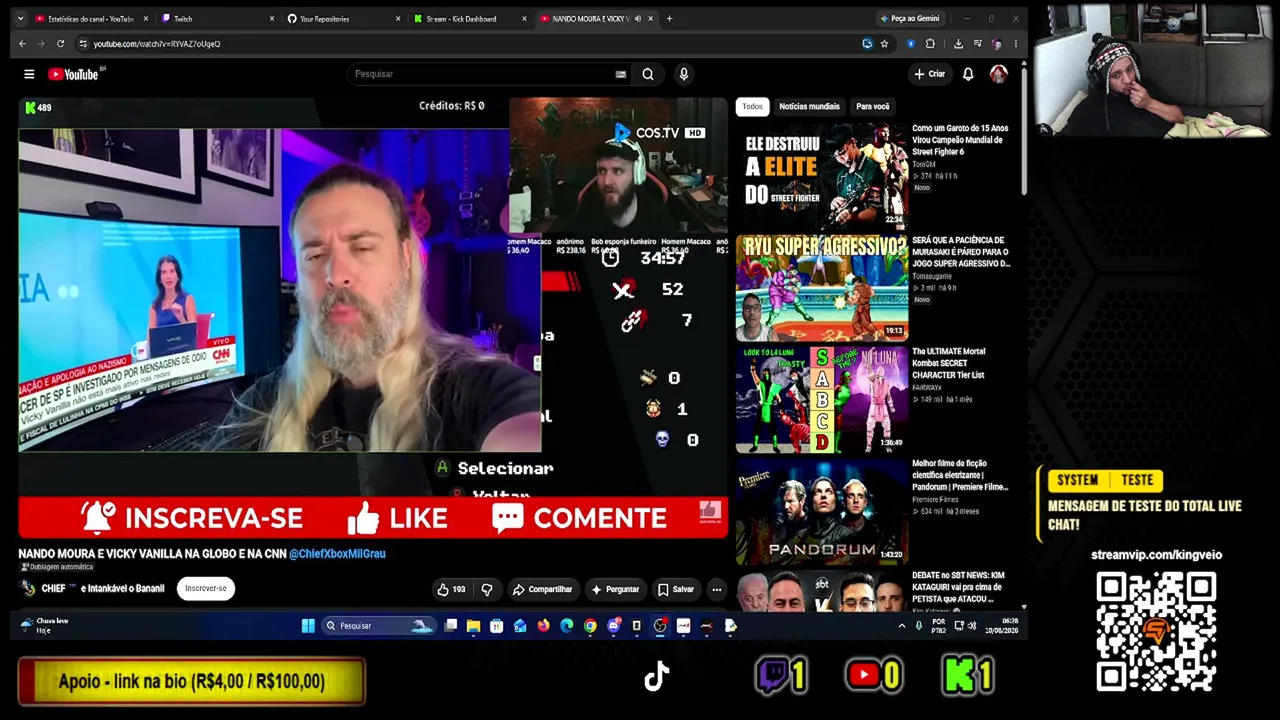Like the video with thumbs up
Image resolution: width=1280 pixels, height=720 pixels.
tap(451, 589)
